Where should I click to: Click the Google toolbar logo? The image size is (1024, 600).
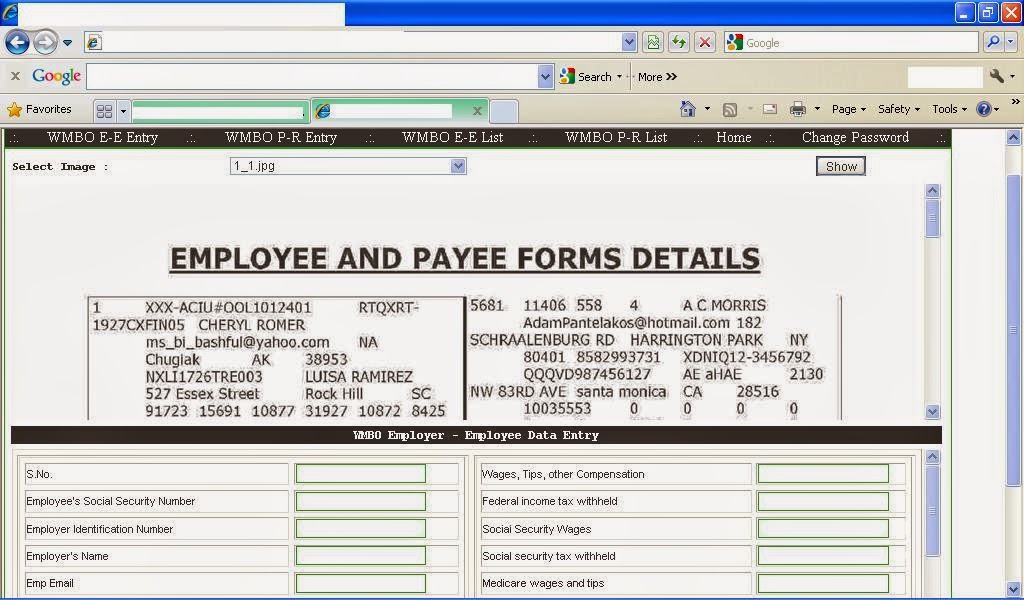point(56,76)
